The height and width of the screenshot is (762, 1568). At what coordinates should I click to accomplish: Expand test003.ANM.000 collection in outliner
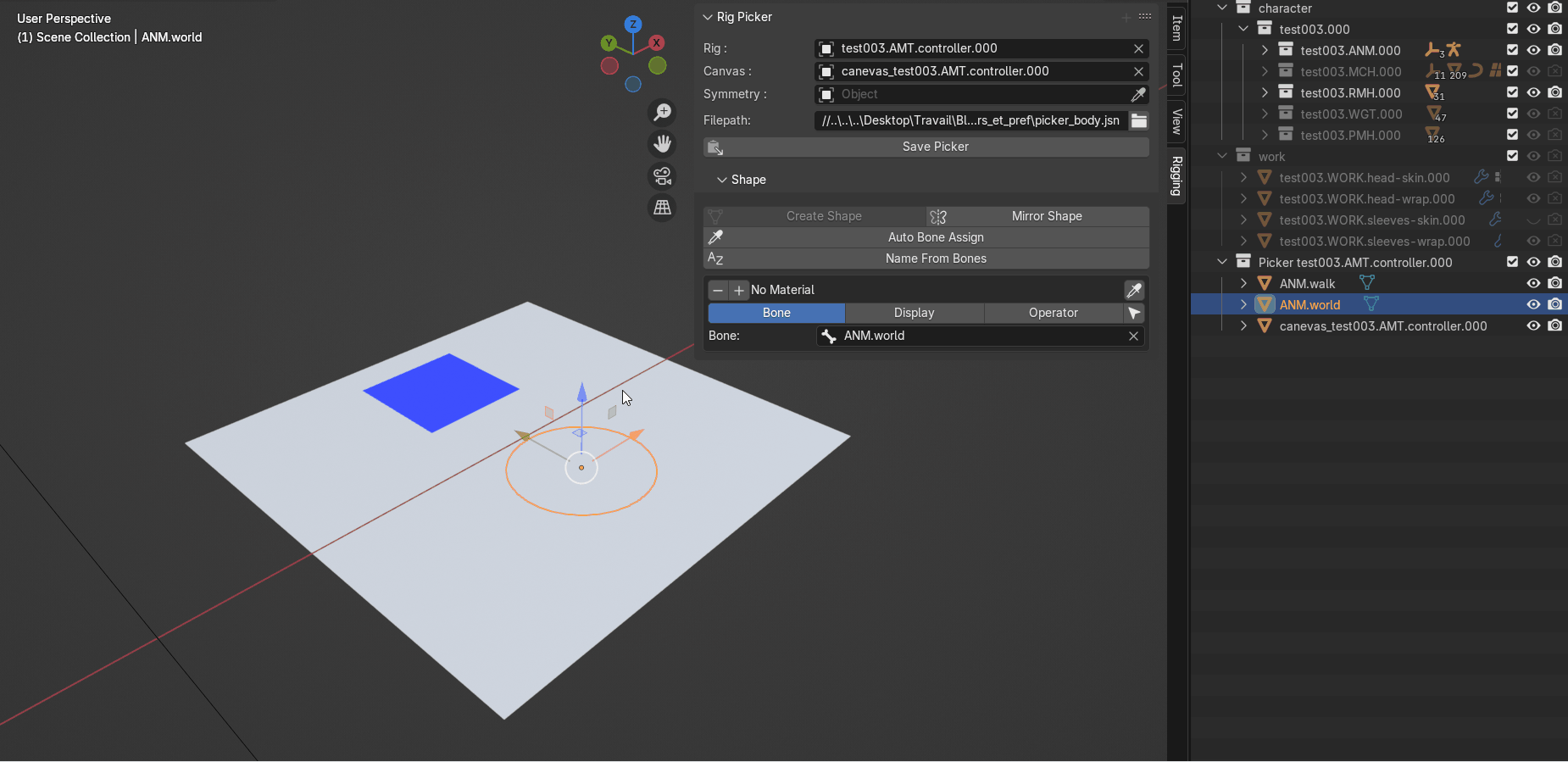pos(1265,51)
